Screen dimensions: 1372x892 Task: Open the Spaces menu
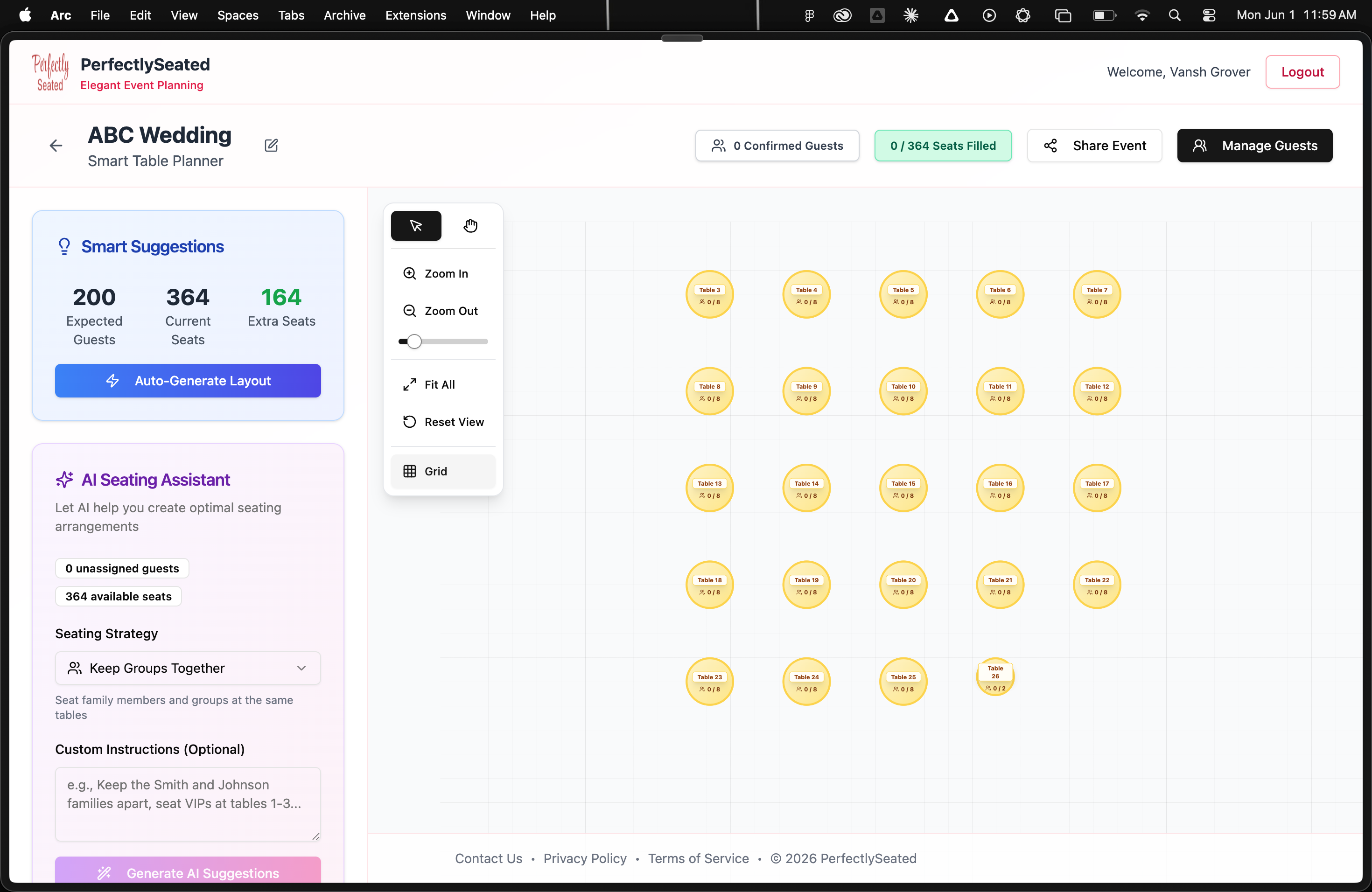[238, 15]
